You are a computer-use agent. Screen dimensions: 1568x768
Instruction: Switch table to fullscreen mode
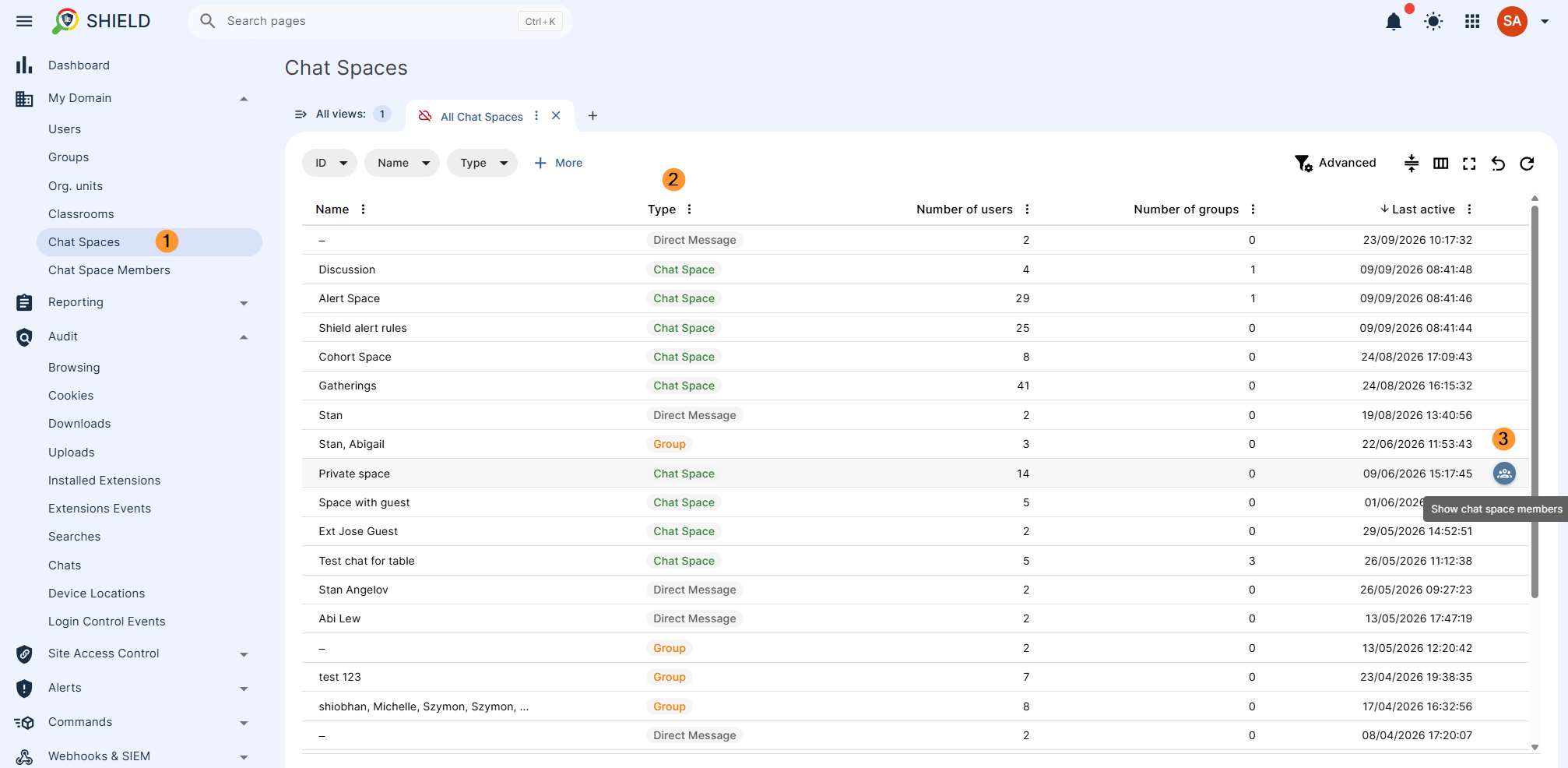(1469, 163)
